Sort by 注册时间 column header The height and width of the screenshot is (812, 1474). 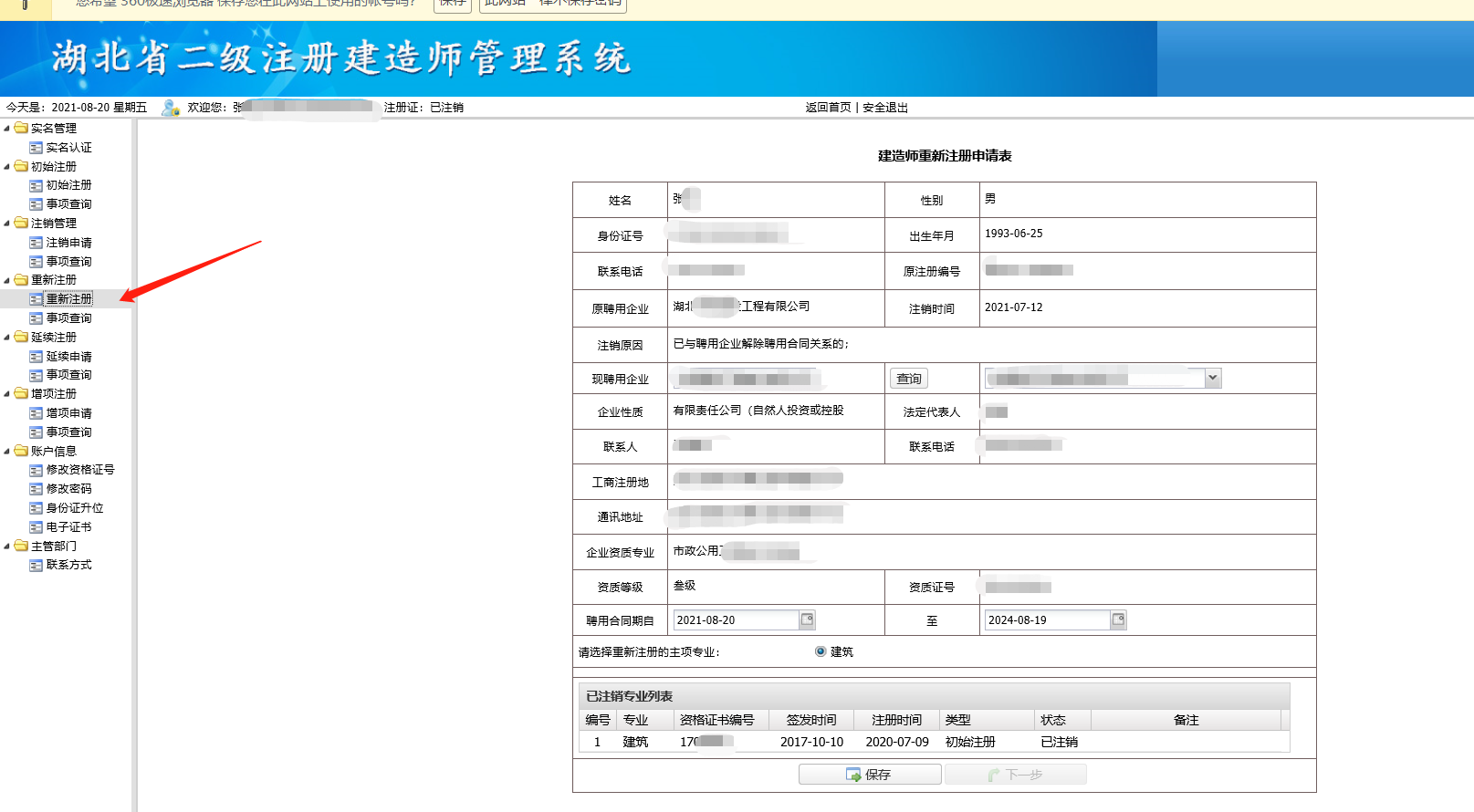(x=896, y=720)
